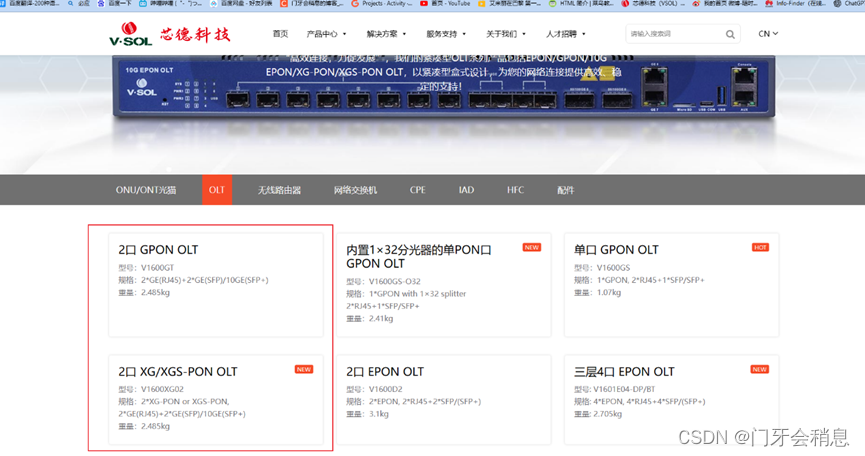The image size is (865, 456).
Task: Select the OLT category tab
Action: [x=217, y=190]
